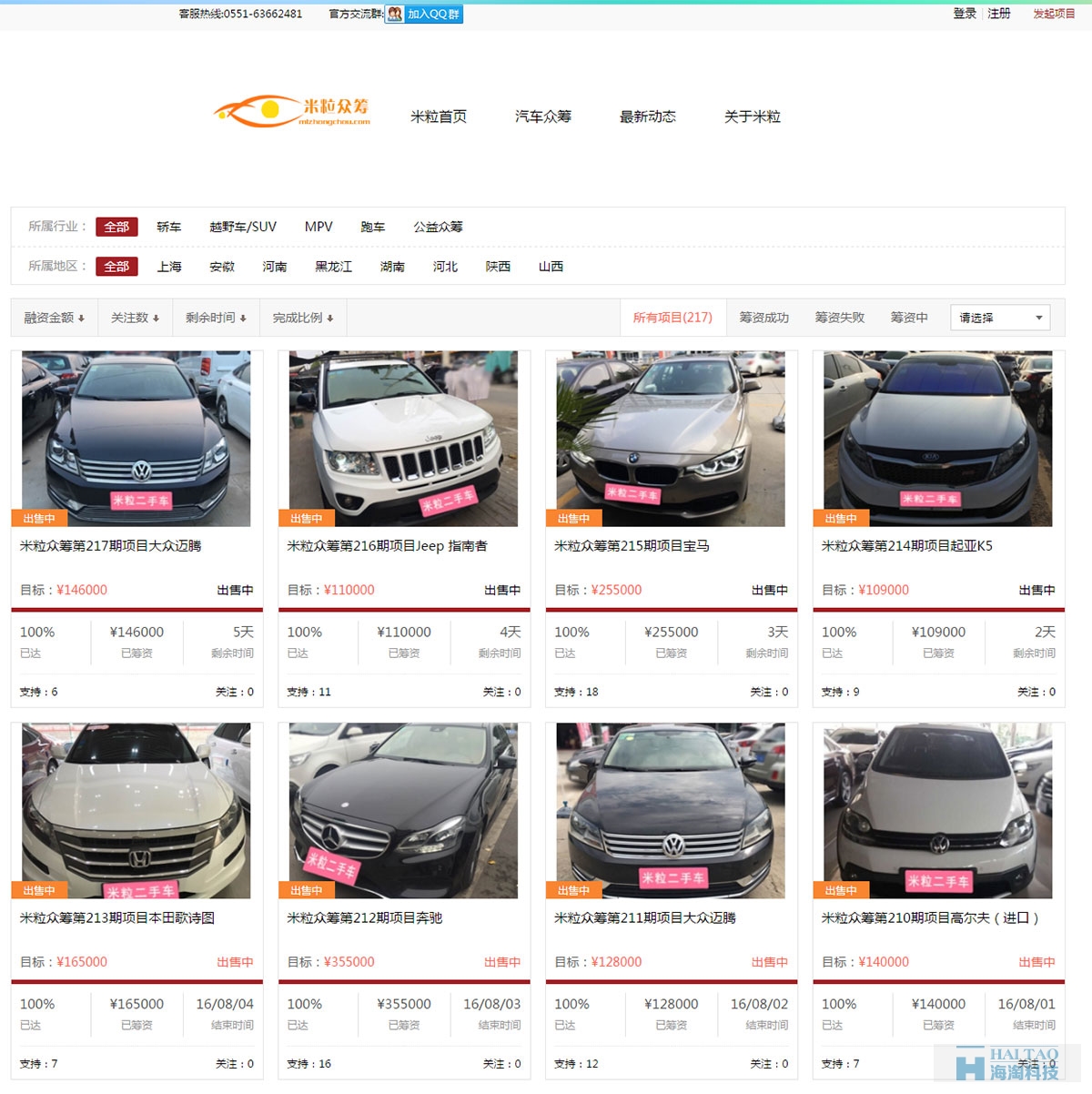The width and height of the screenshot is (1092, 1094).
Task: Sort by 完成比例
Action: [303, 318]
